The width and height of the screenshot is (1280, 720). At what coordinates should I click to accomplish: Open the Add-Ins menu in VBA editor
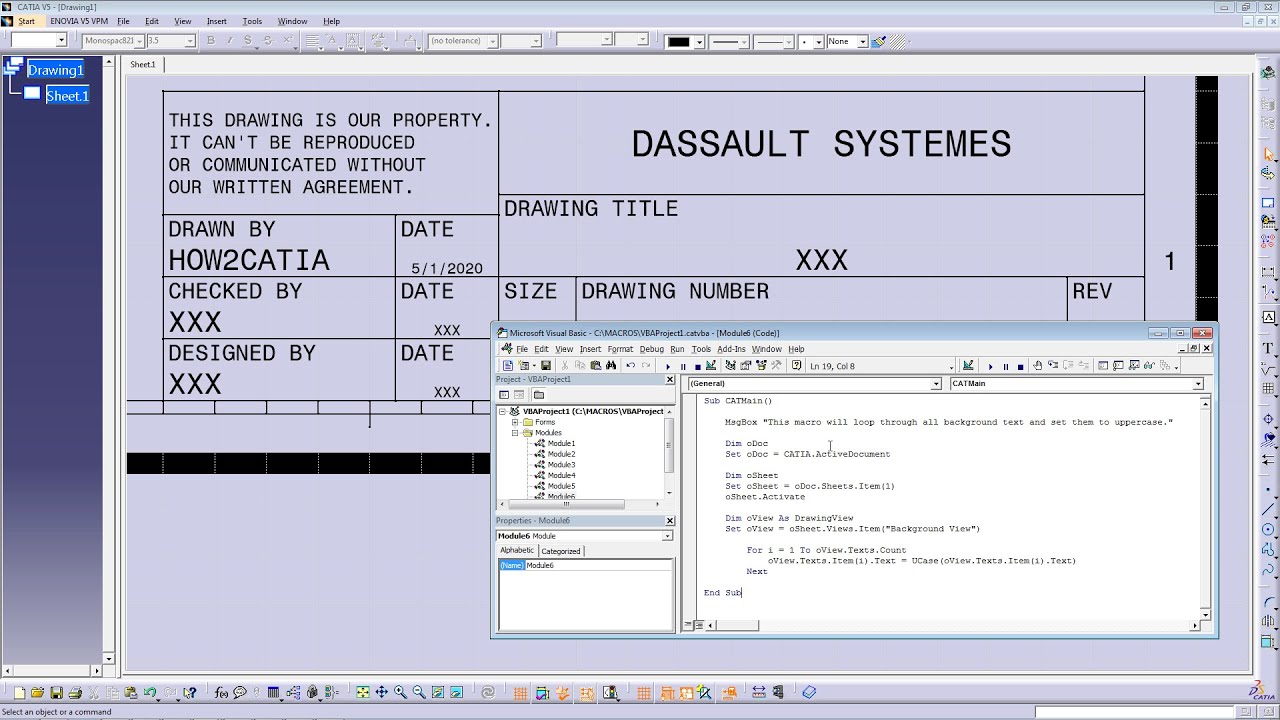point(731,349)
